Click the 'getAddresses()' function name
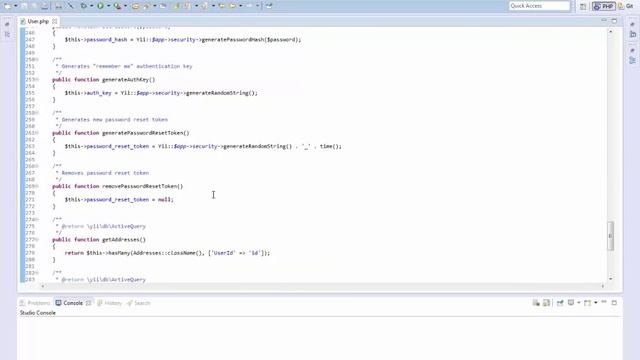Screen dimensions: 640x360 (x=124, y=240)
